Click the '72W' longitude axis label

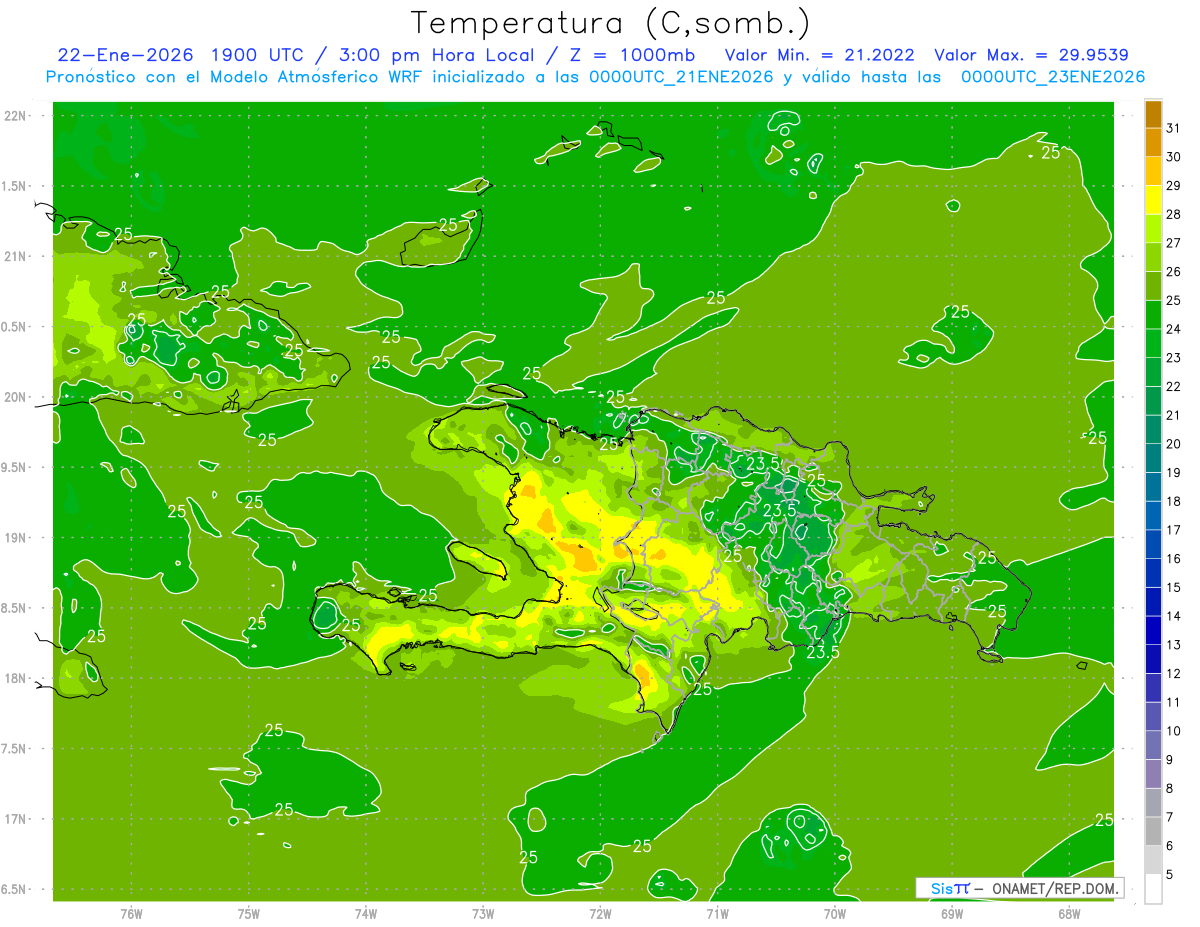coord(600,913)
